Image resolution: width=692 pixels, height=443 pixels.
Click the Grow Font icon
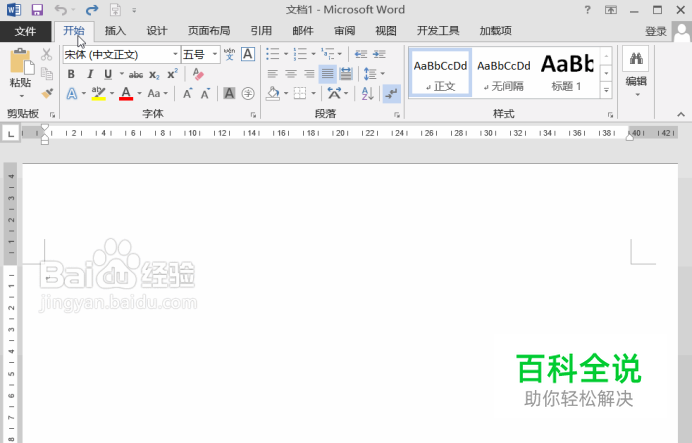[x=188, y=94]
